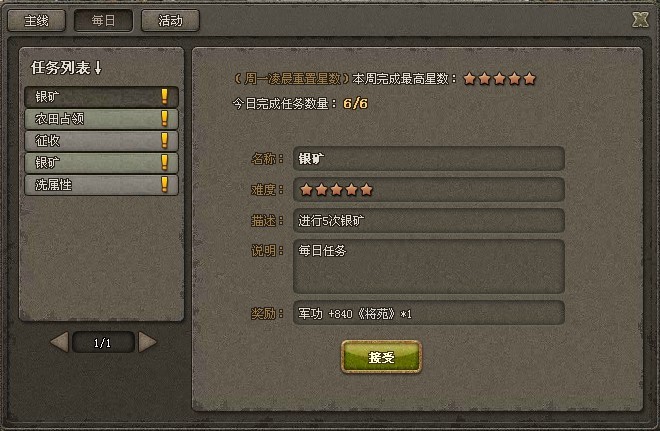Select 农田占领 in the task list
The image size is (660, 431).
click(101, 119)
